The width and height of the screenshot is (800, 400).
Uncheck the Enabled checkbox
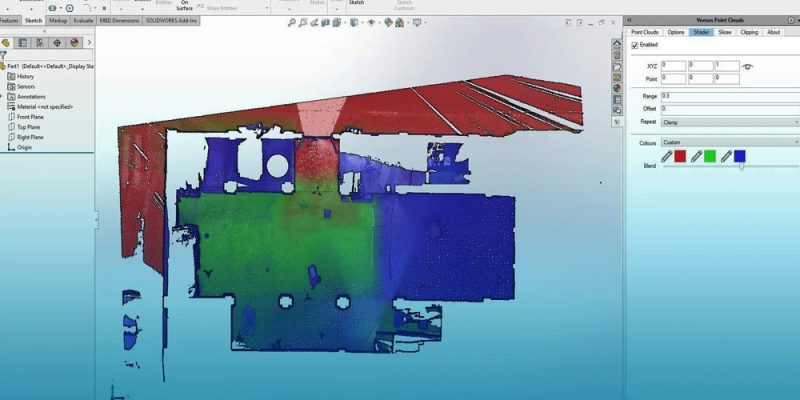(x=635, y=45)
